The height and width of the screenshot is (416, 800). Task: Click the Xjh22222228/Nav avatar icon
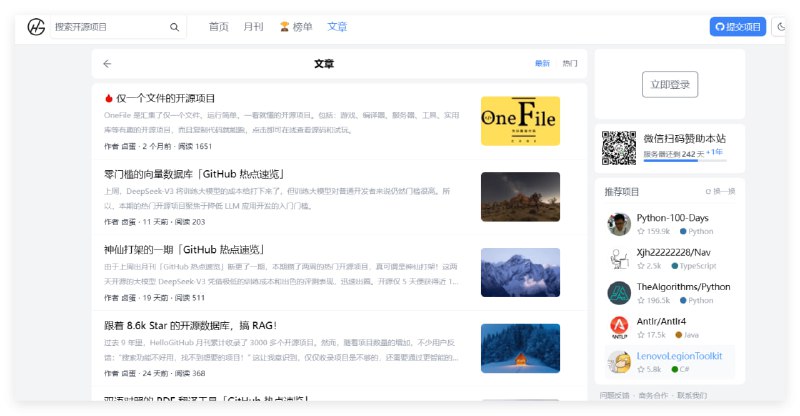619,259
